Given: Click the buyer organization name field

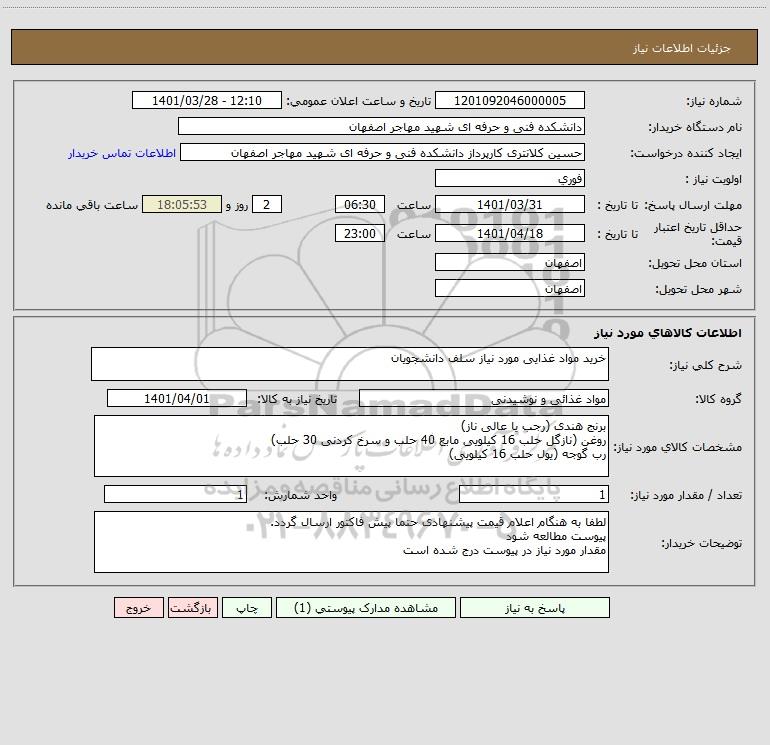Looking at the screenshot, I should click(x=382, y=126).
